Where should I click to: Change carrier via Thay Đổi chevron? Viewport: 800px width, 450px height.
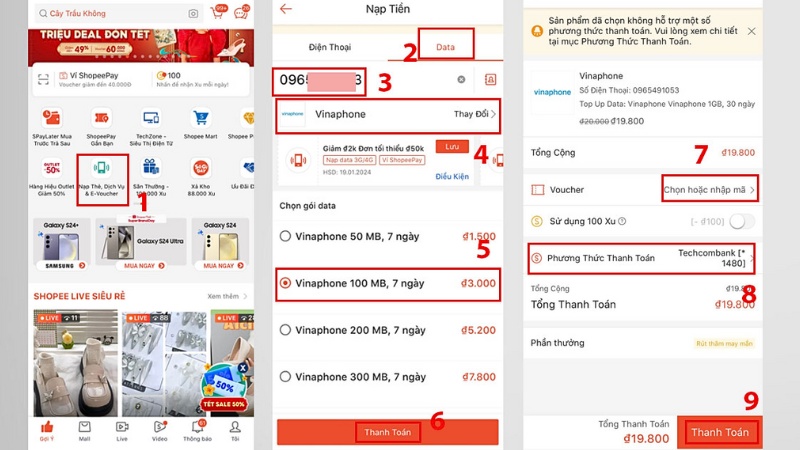point(475,114)
